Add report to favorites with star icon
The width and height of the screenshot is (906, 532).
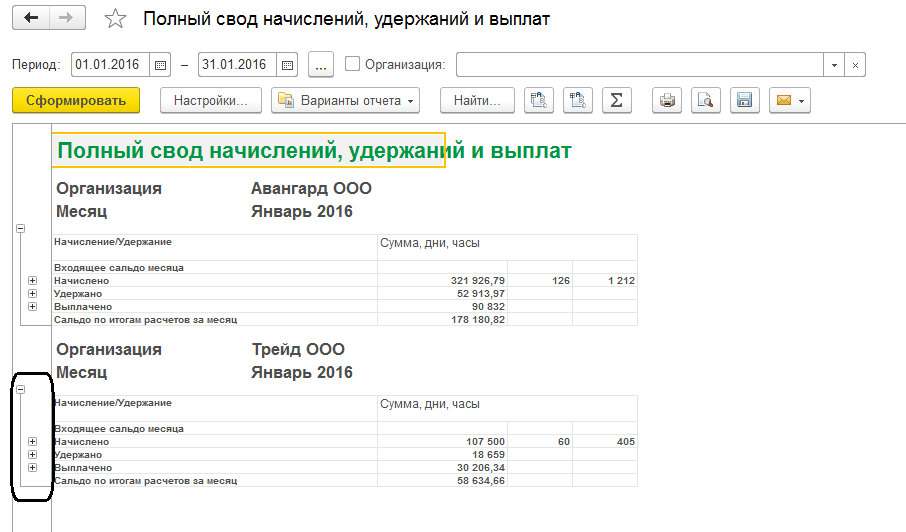tap(116, 19)
